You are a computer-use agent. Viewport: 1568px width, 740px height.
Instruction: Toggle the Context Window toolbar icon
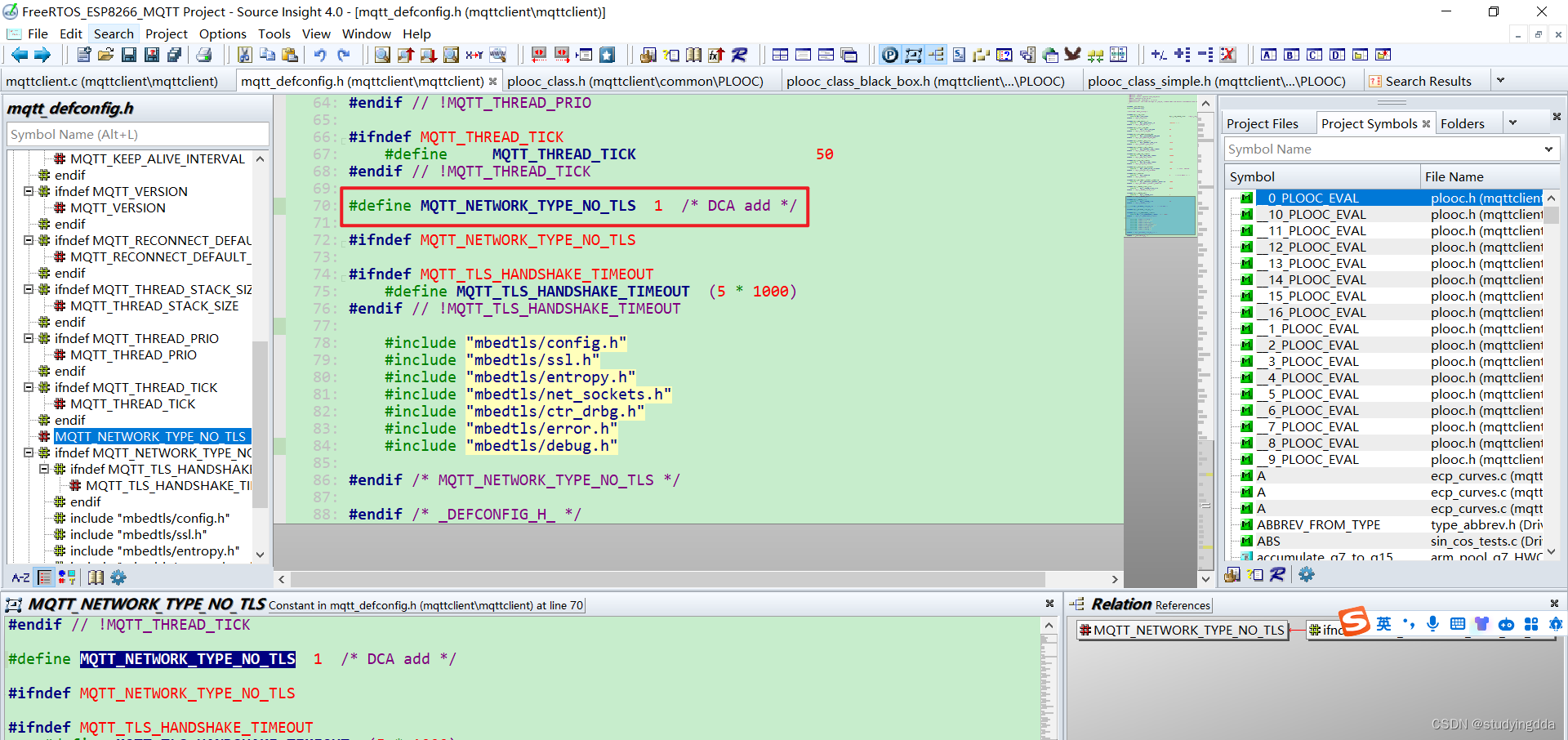pyautogui.click(x=913, y=55)
